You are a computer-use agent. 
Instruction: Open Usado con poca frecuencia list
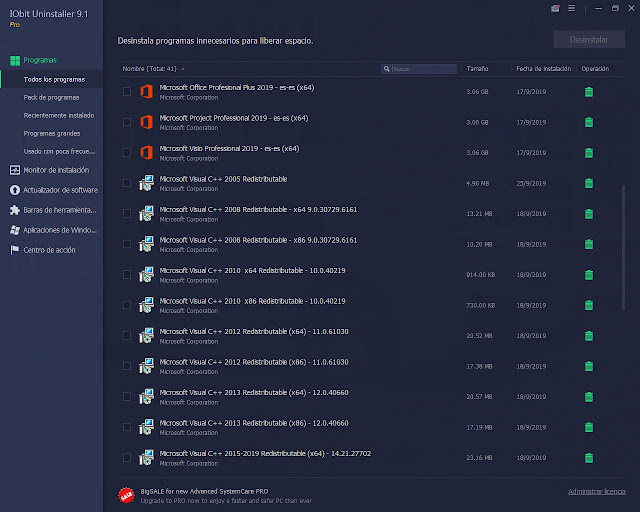[59, 151]
